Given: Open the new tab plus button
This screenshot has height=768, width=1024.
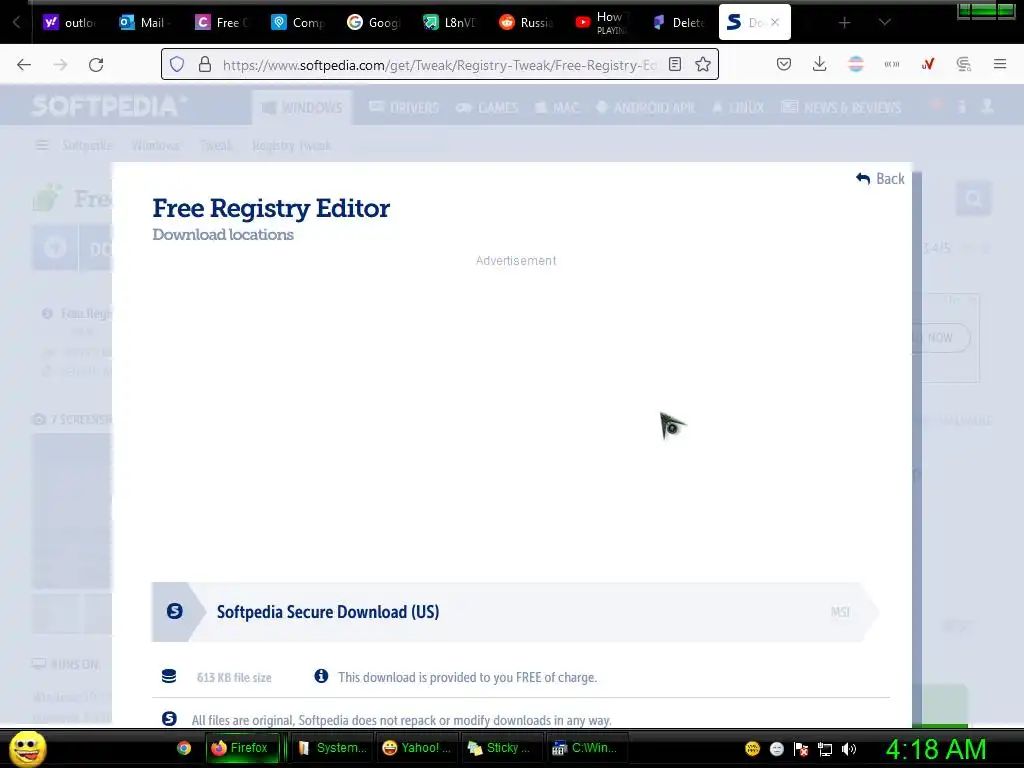Looking at the screenshot, I should (844, 23).
